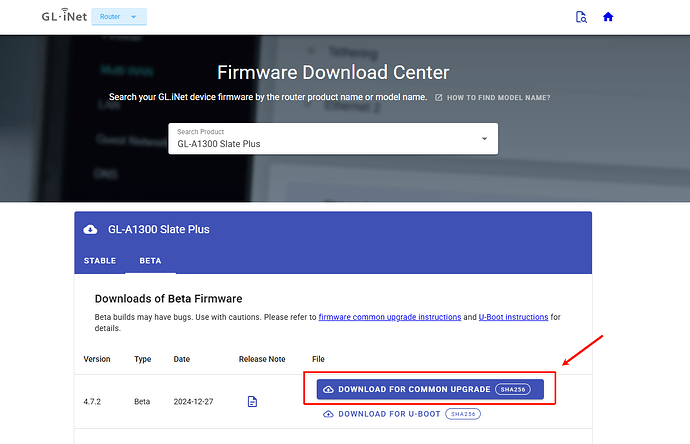Click the GL.iNet logo
The height and width of the screenshot is (444, 690).
[x=64, y=16]
